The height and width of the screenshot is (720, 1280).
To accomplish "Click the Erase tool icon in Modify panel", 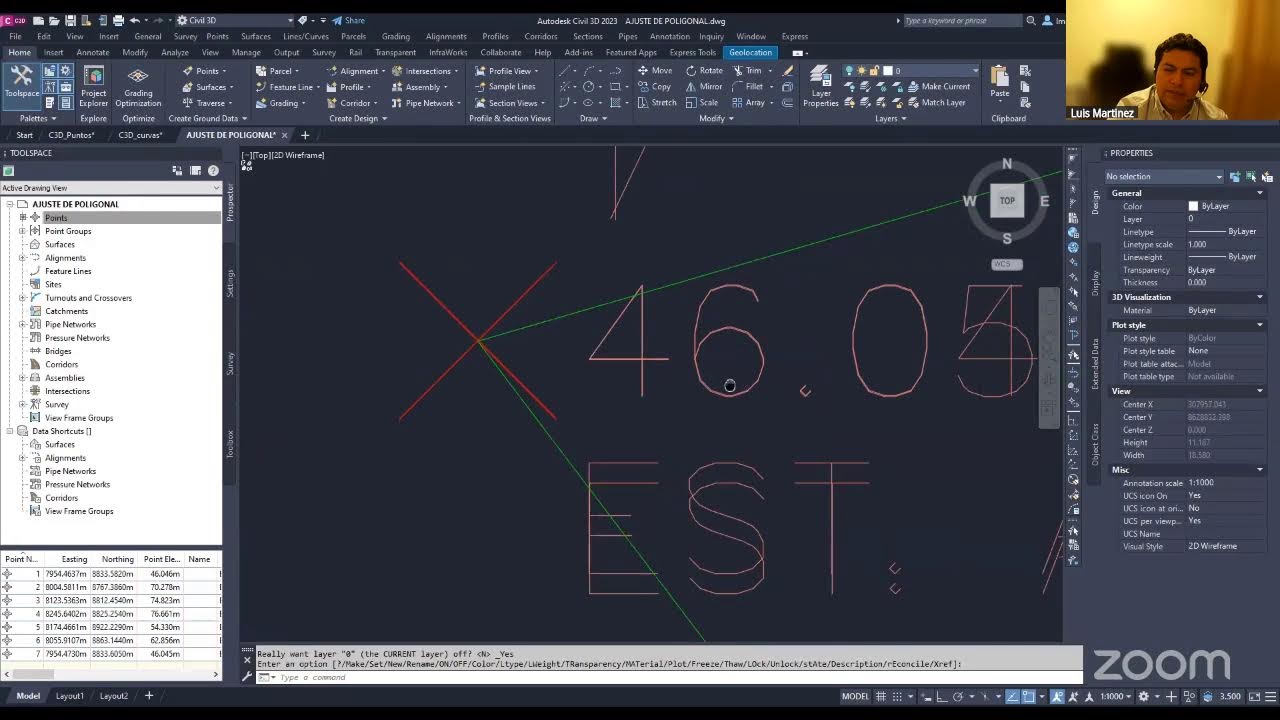I will click(x=788, y=71).
